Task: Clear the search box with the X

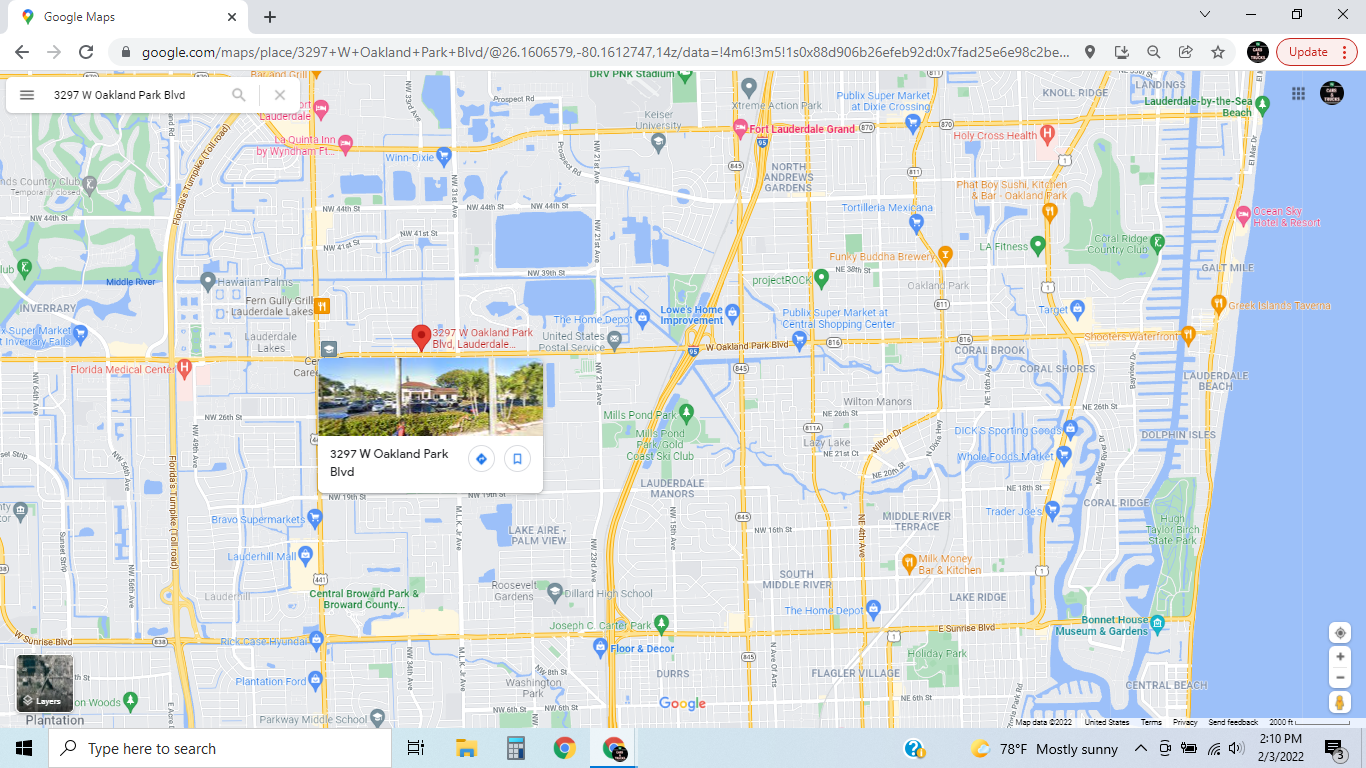Action: pyautogui.click(x=280, y=95)
